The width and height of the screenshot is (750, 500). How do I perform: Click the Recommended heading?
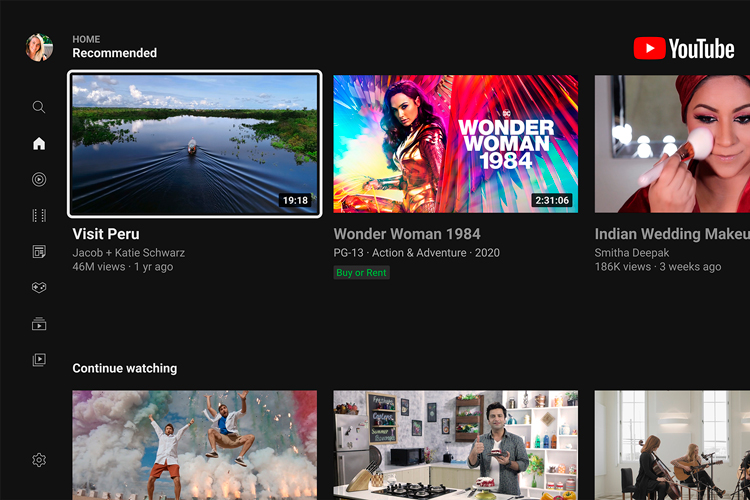click(114, 53)
